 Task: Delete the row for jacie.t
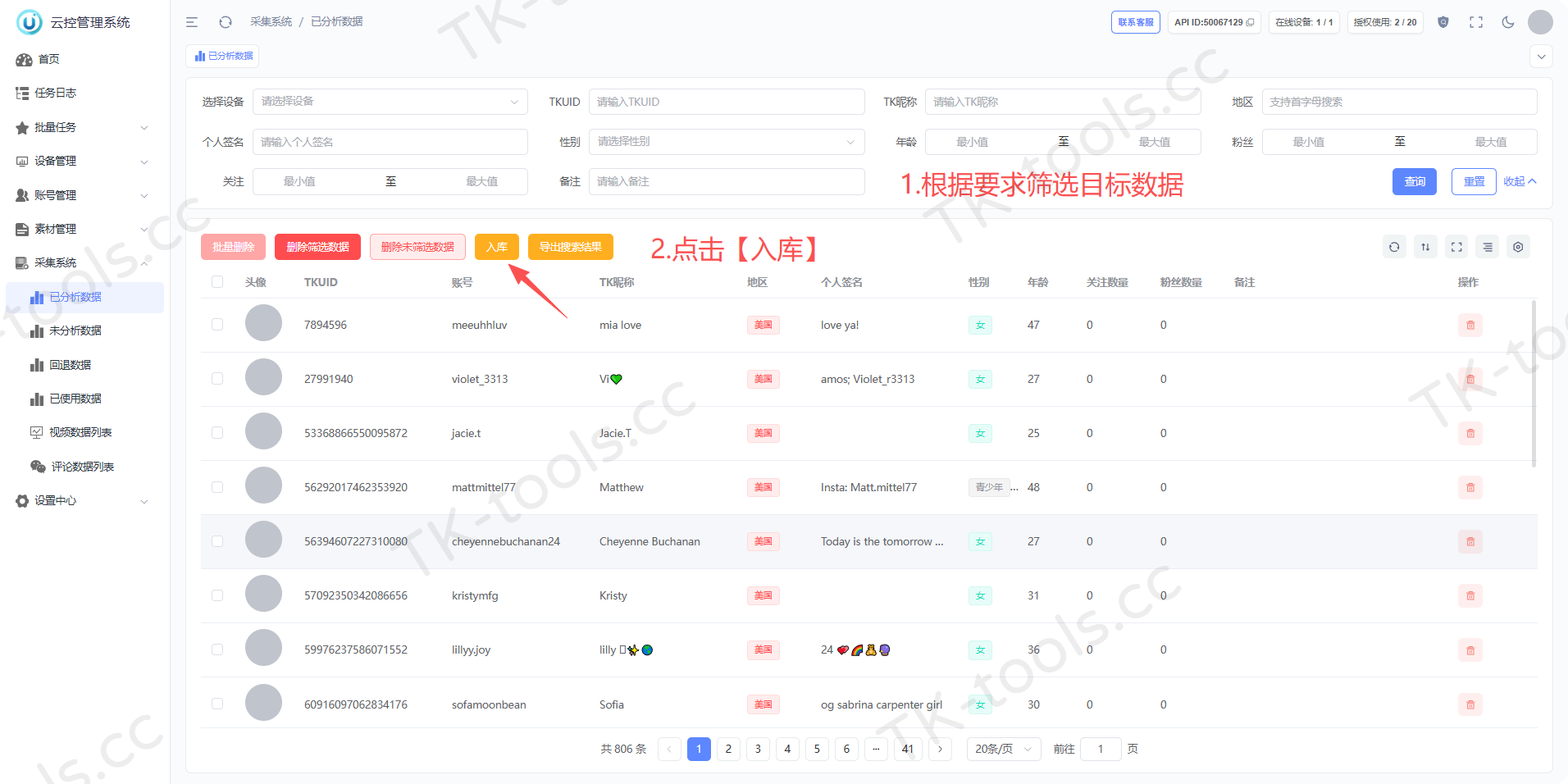pos(1470,434)
